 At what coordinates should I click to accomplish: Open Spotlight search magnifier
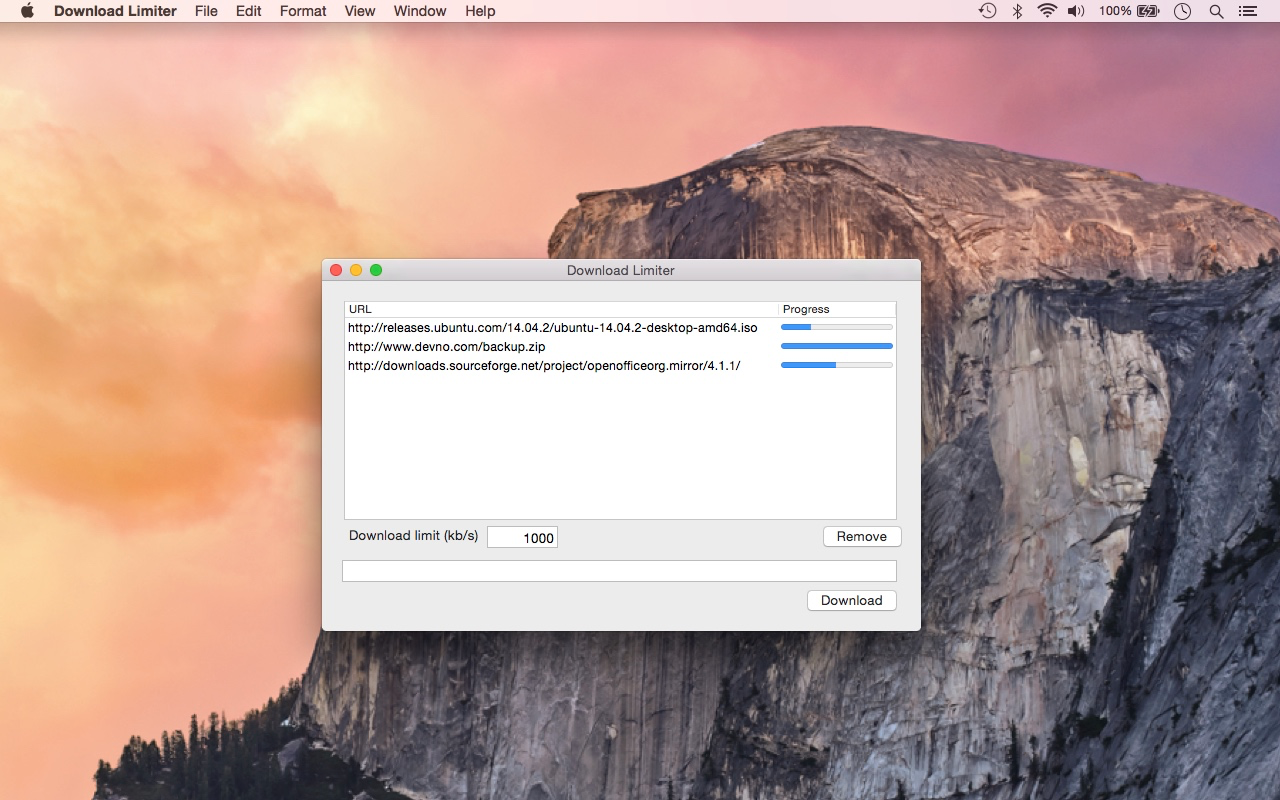pyautogui.click(x=1216, y=11)
